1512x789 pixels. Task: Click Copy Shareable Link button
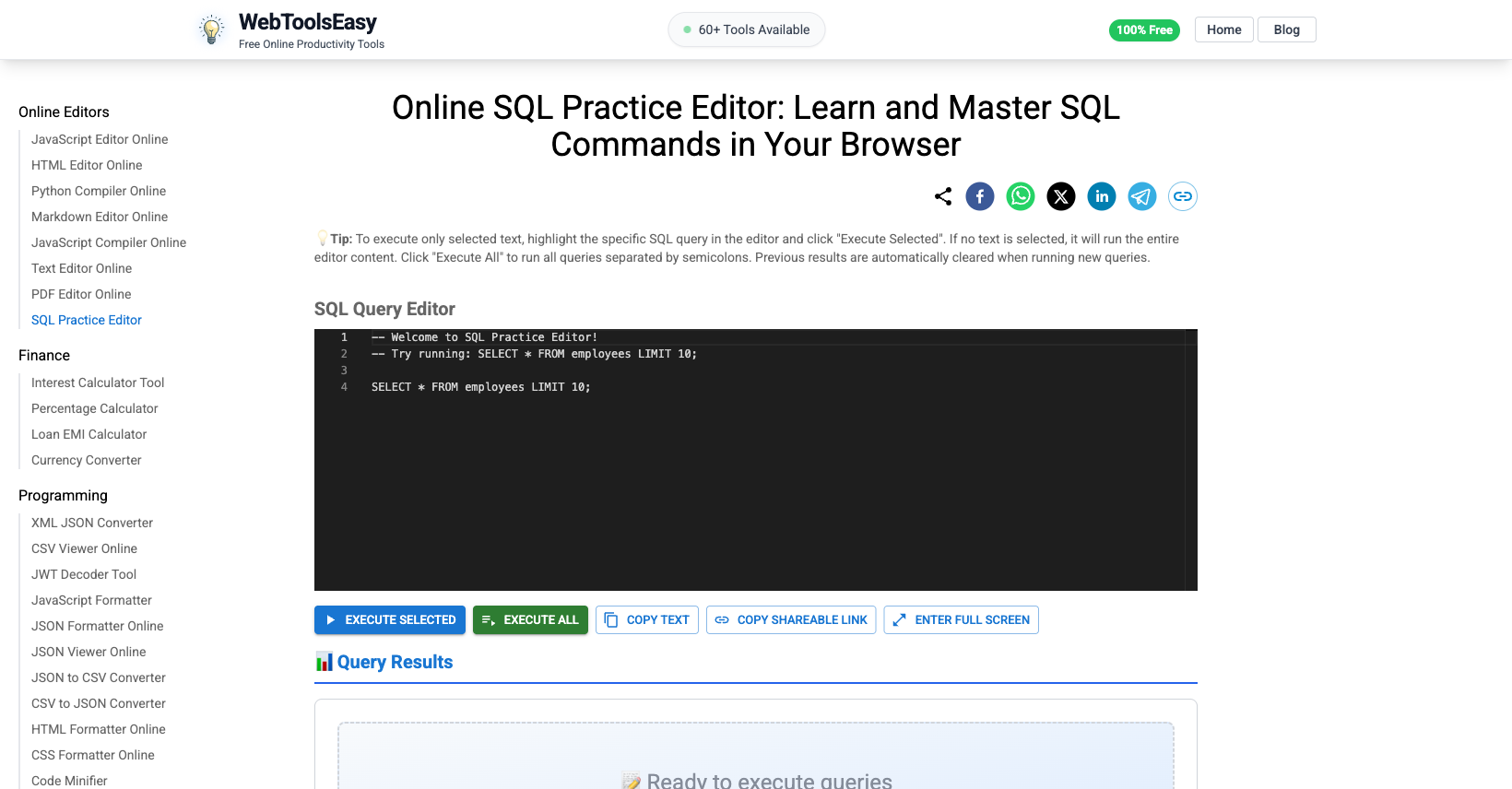click(791, 620)
